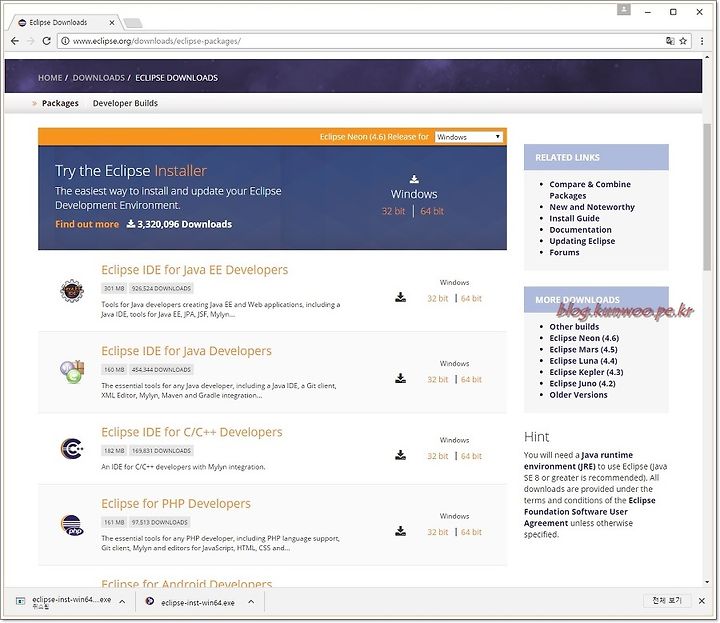Click the forward navigation arrow

(x=30, y=41)
